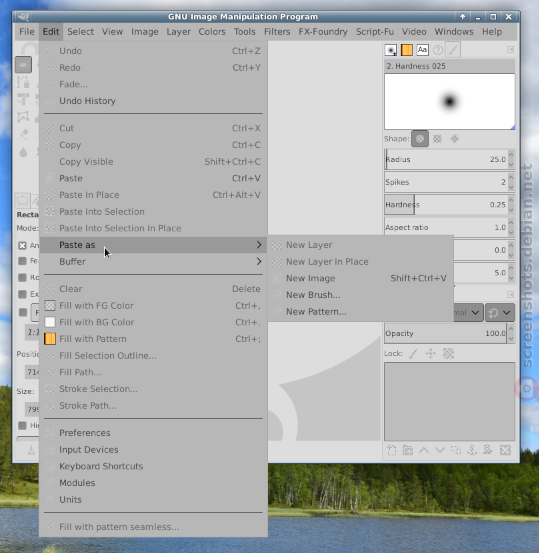This screenshot has height=553, width=539.
Task: Click Fill with BG Color entry
Action: [153, 322]
